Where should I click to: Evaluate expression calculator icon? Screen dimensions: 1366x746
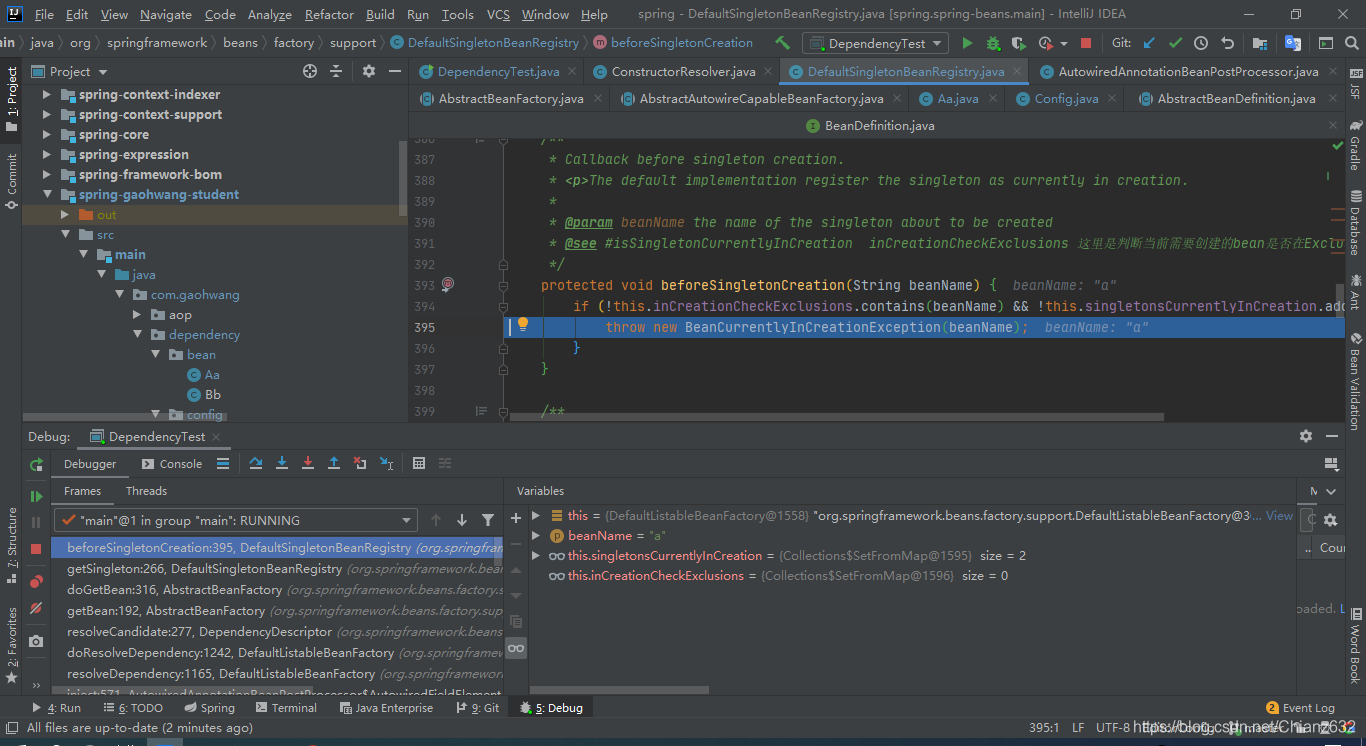point(419,463)
